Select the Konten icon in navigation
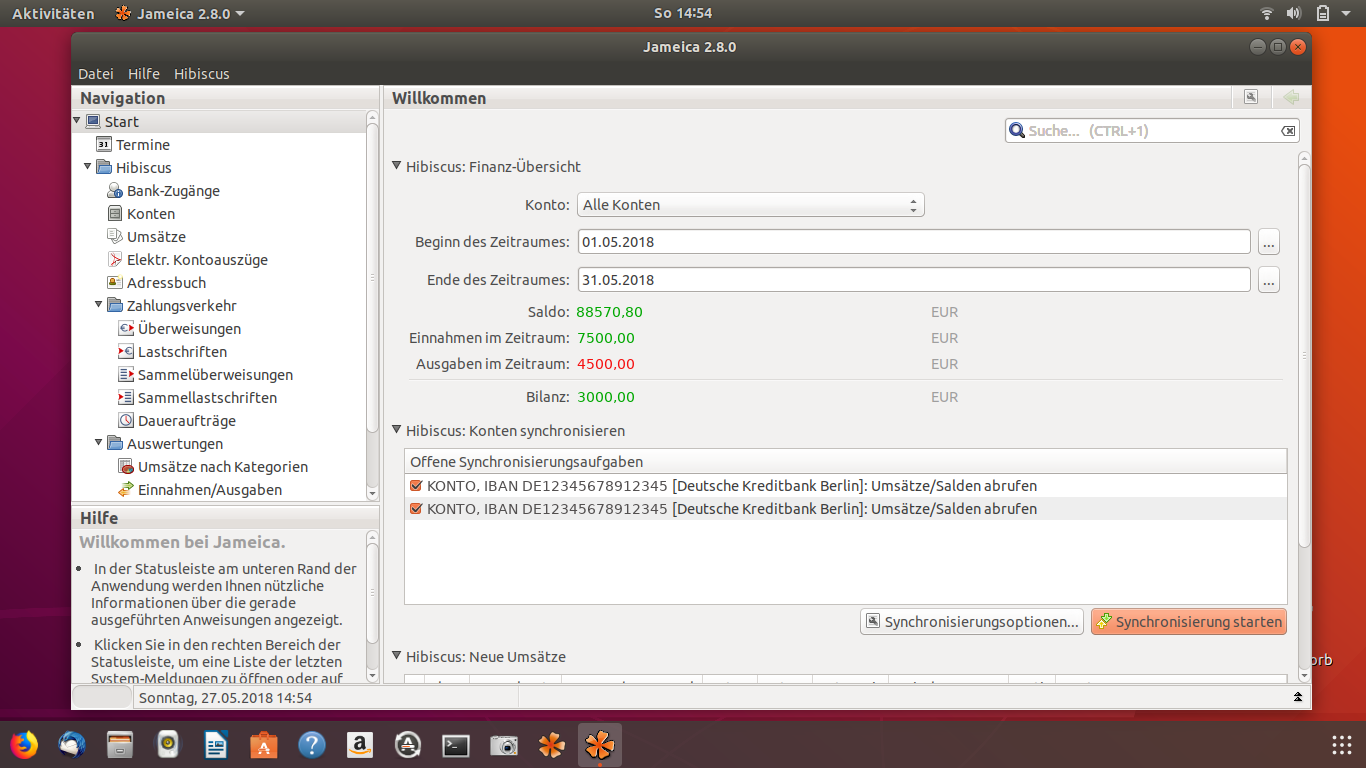The height and width of the screenshot is (768, 1366). click(114, 214)
